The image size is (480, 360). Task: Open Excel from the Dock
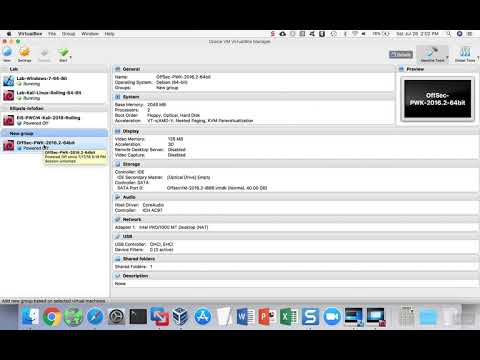pyautogui.click(x=289, y=316)
